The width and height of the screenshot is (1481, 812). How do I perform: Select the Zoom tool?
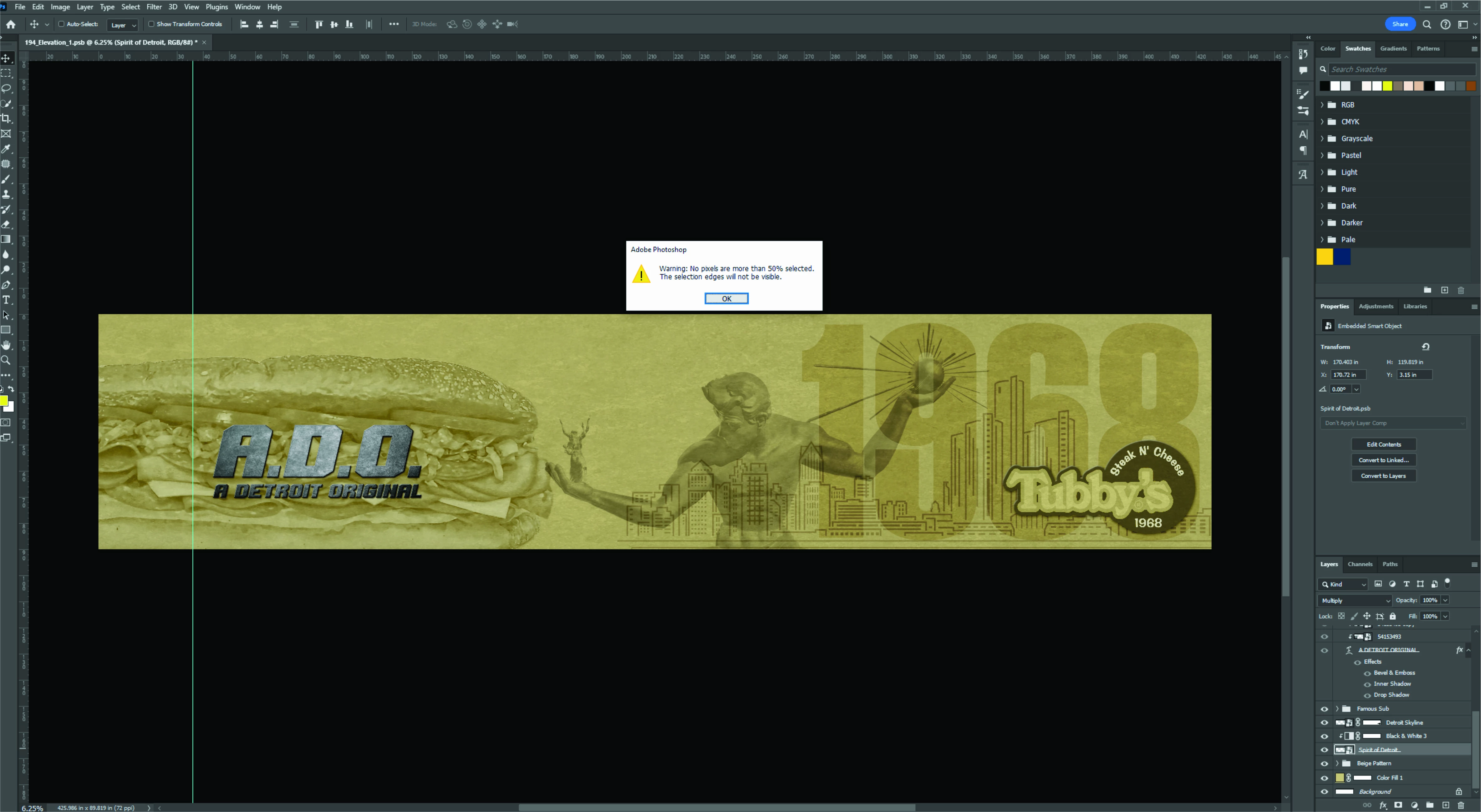tap(6, 360)
